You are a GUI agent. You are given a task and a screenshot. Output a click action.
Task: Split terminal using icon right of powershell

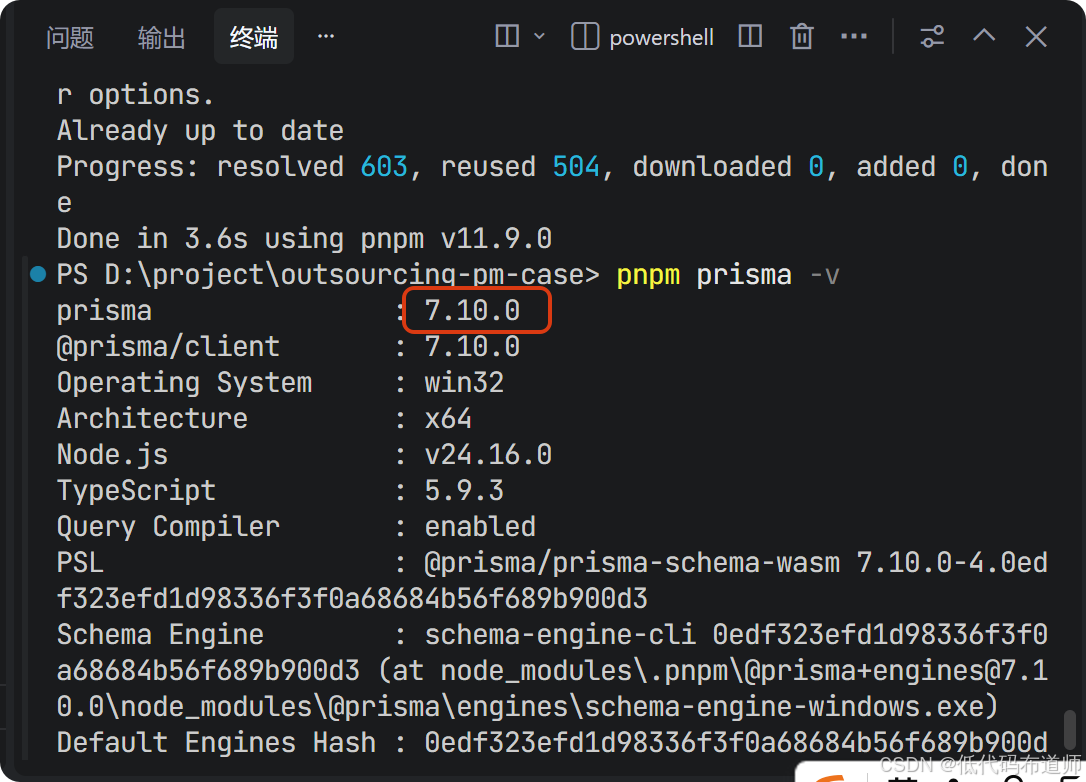pos(750,36)
